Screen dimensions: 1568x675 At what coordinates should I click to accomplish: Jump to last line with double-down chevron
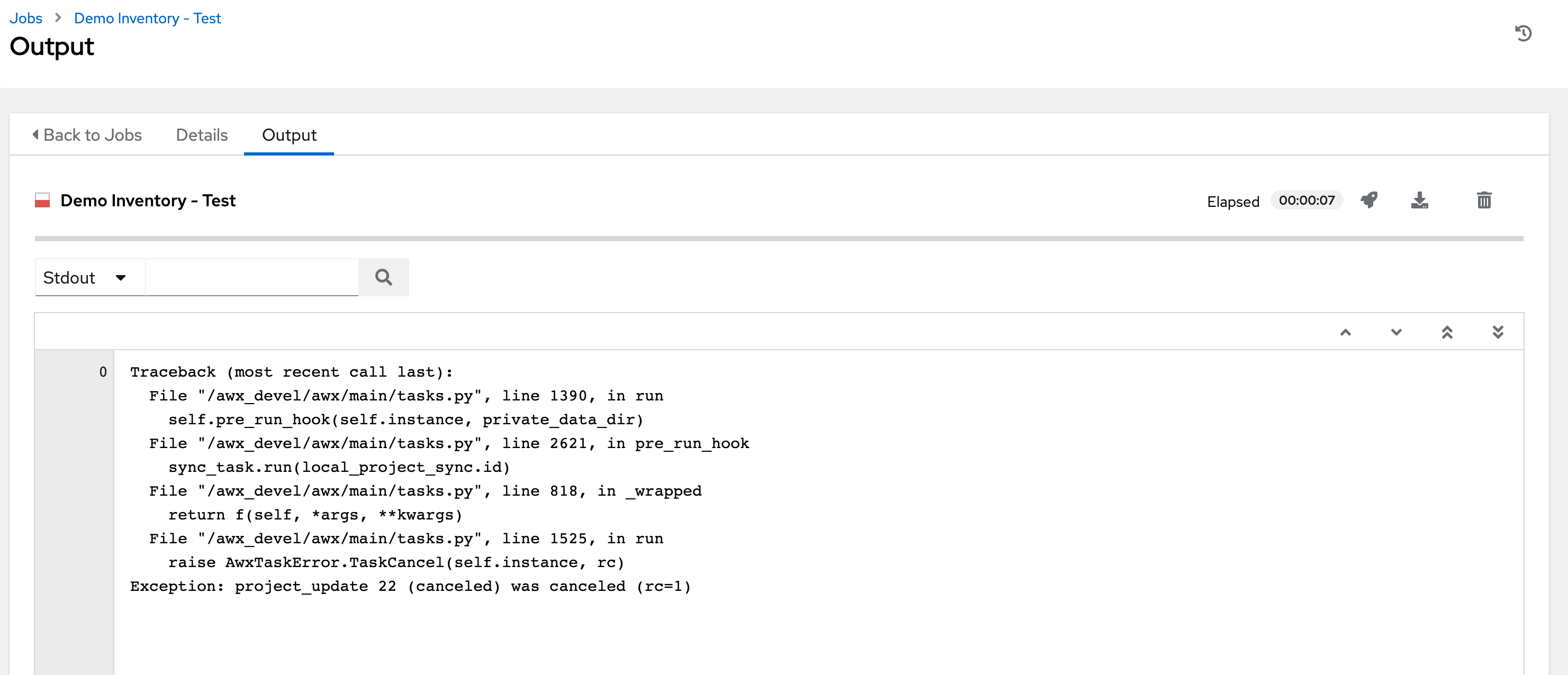coord(1498,332)
